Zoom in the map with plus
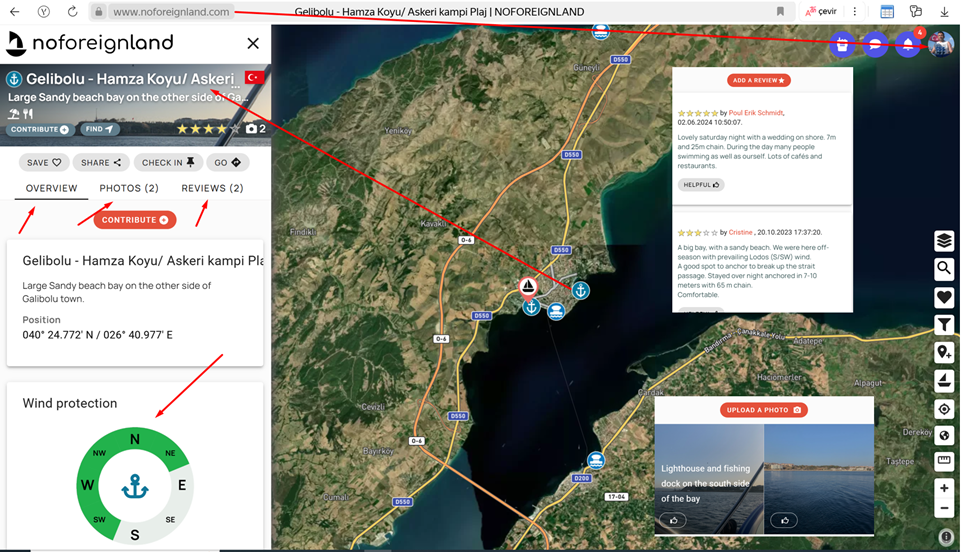 click(944, 488)
